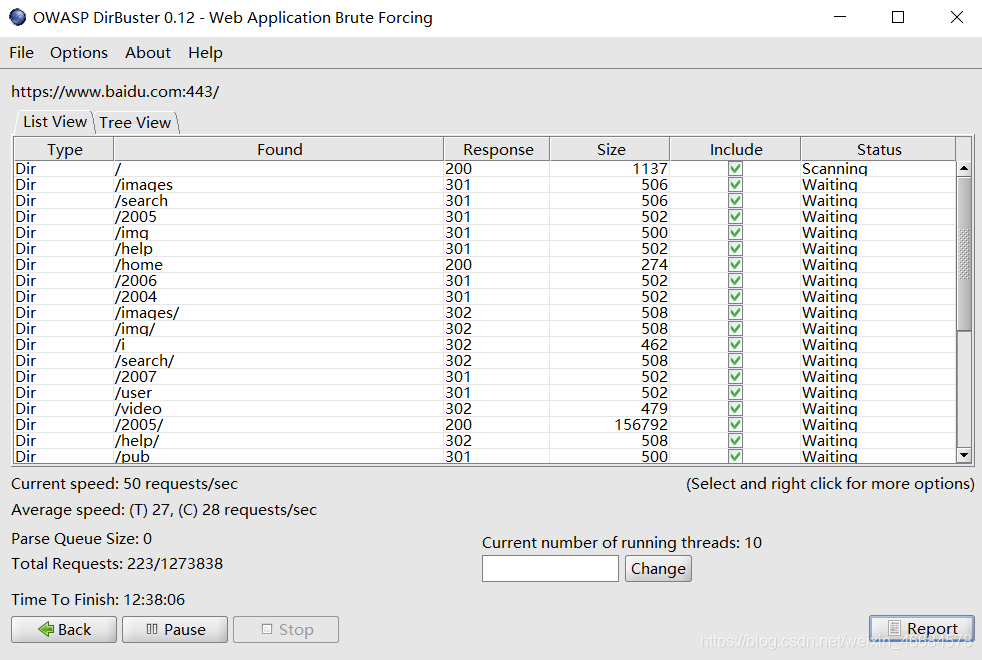The image size is (982, 660).
Task: Click the size value 274
Action: 654,264
